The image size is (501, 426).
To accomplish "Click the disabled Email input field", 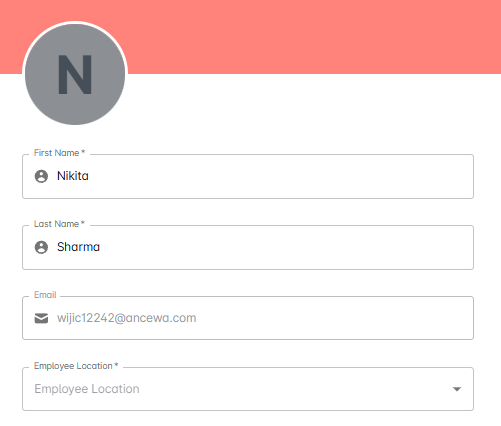I will (248, 318).
